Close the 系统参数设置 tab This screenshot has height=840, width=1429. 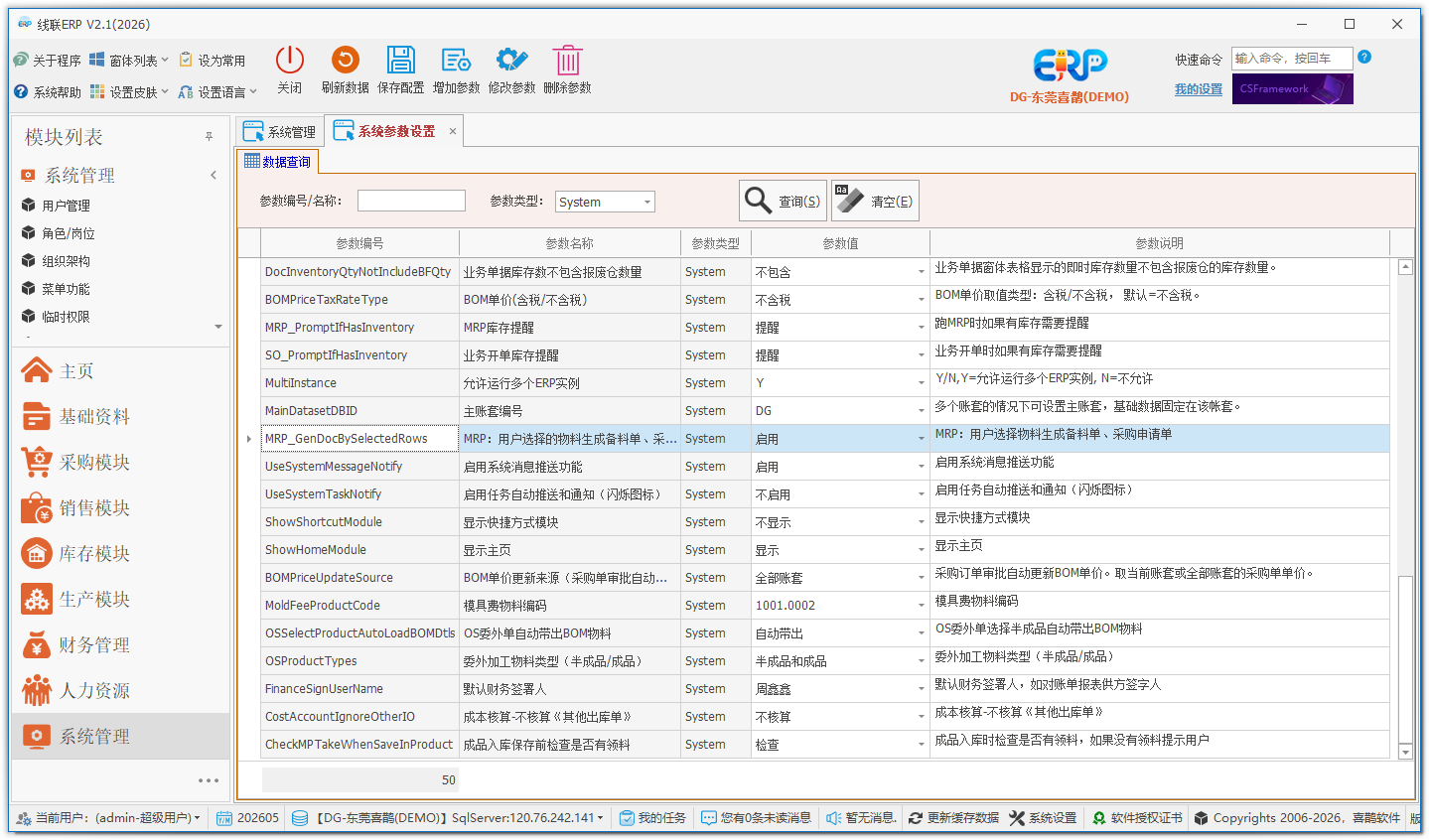pyautogui.click(x=453, y=131)
